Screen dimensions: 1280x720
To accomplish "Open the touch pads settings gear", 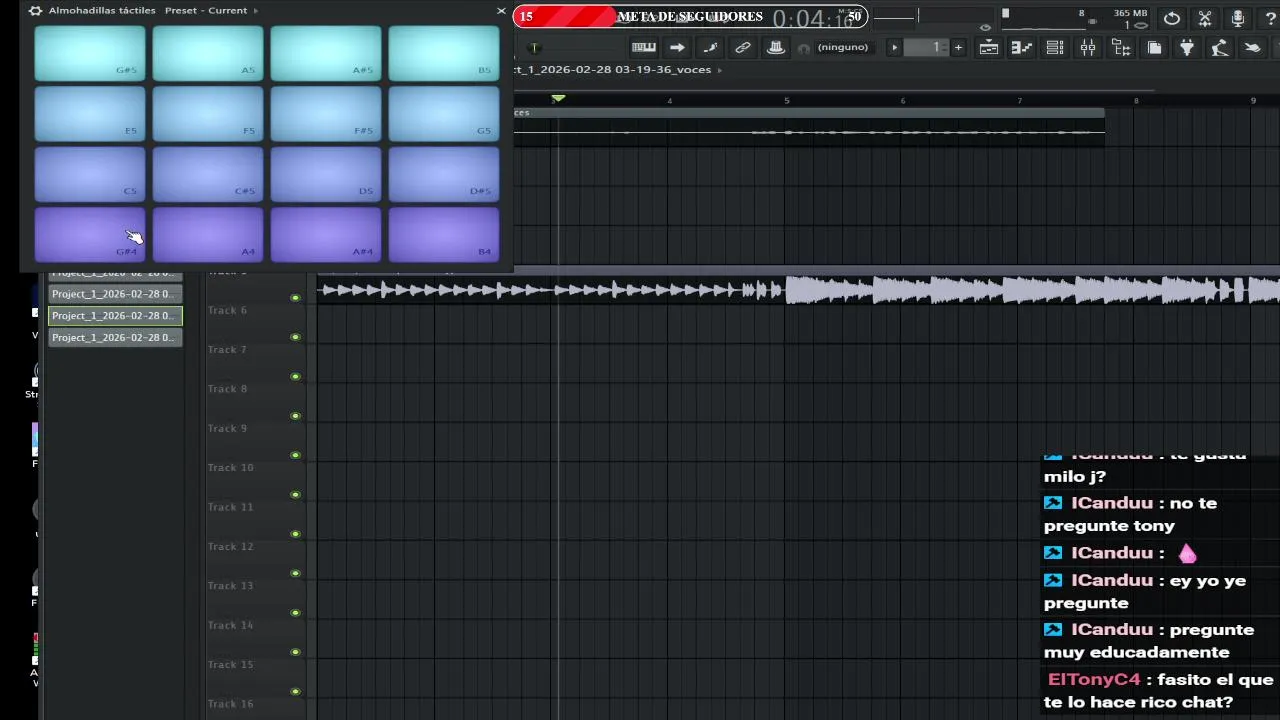I will click(35, 11).
